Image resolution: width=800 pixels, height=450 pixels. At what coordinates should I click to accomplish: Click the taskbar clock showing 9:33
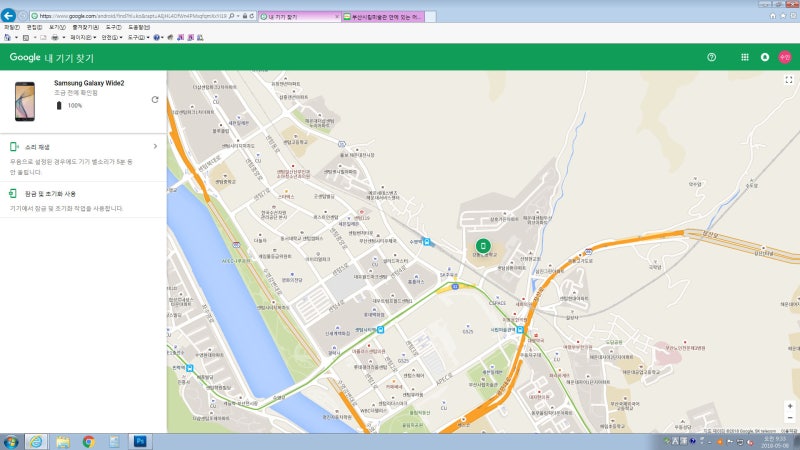(774, 442)
